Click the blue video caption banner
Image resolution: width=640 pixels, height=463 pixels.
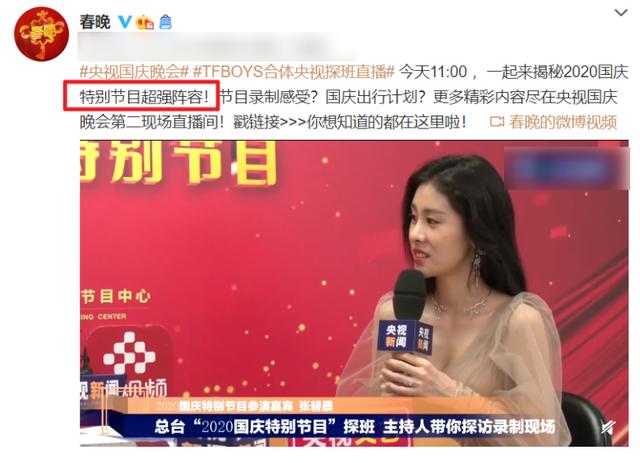[x=354, y=426]
